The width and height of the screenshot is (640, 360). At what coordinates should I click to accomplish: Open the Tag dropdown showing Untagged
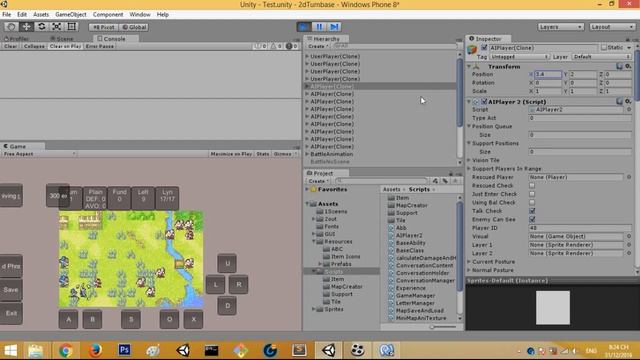(519, 57)
